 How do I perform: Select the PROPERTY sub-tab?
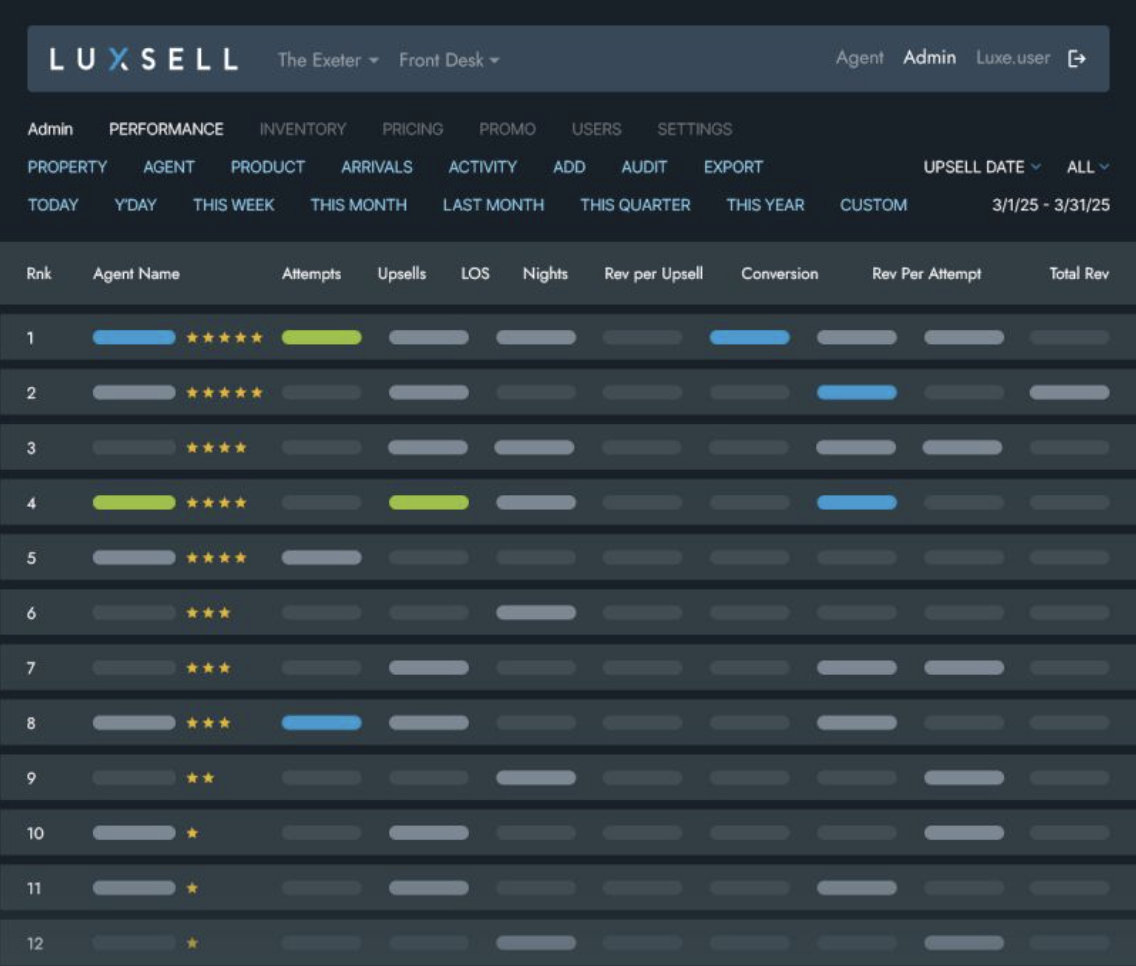67,167
